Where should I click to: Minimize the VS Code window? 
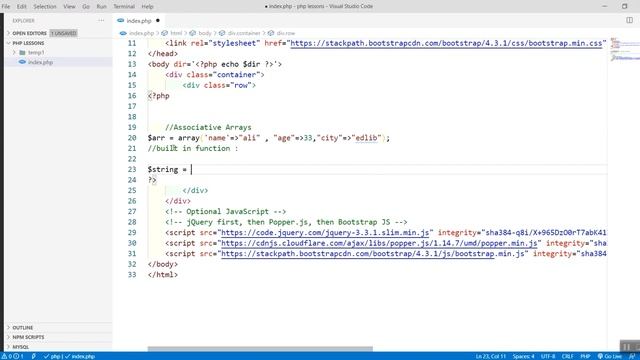pos(604,6)
